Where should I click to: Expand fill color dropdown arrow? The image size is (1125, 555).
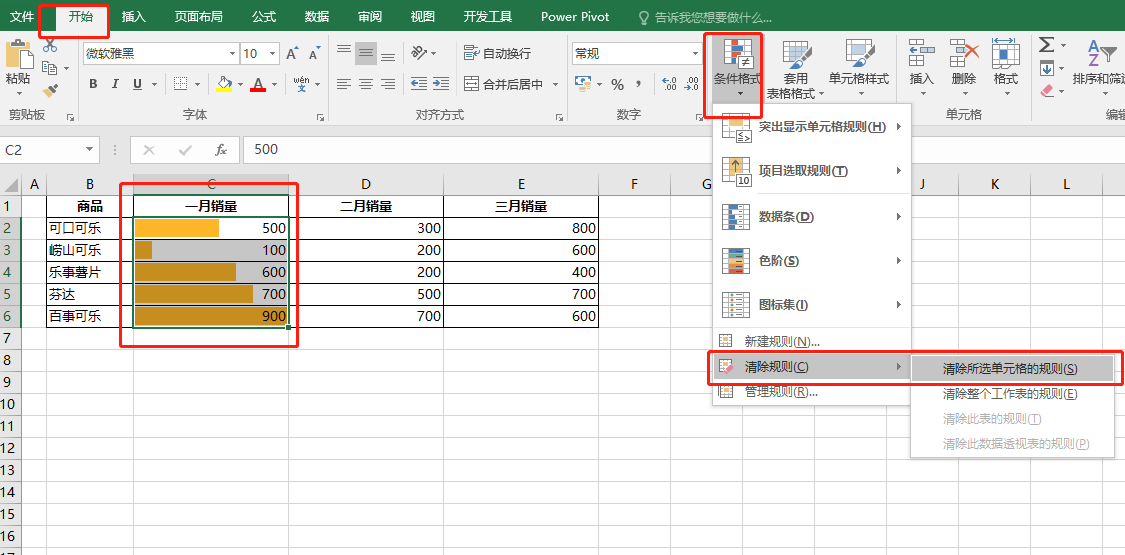[240, 85]
